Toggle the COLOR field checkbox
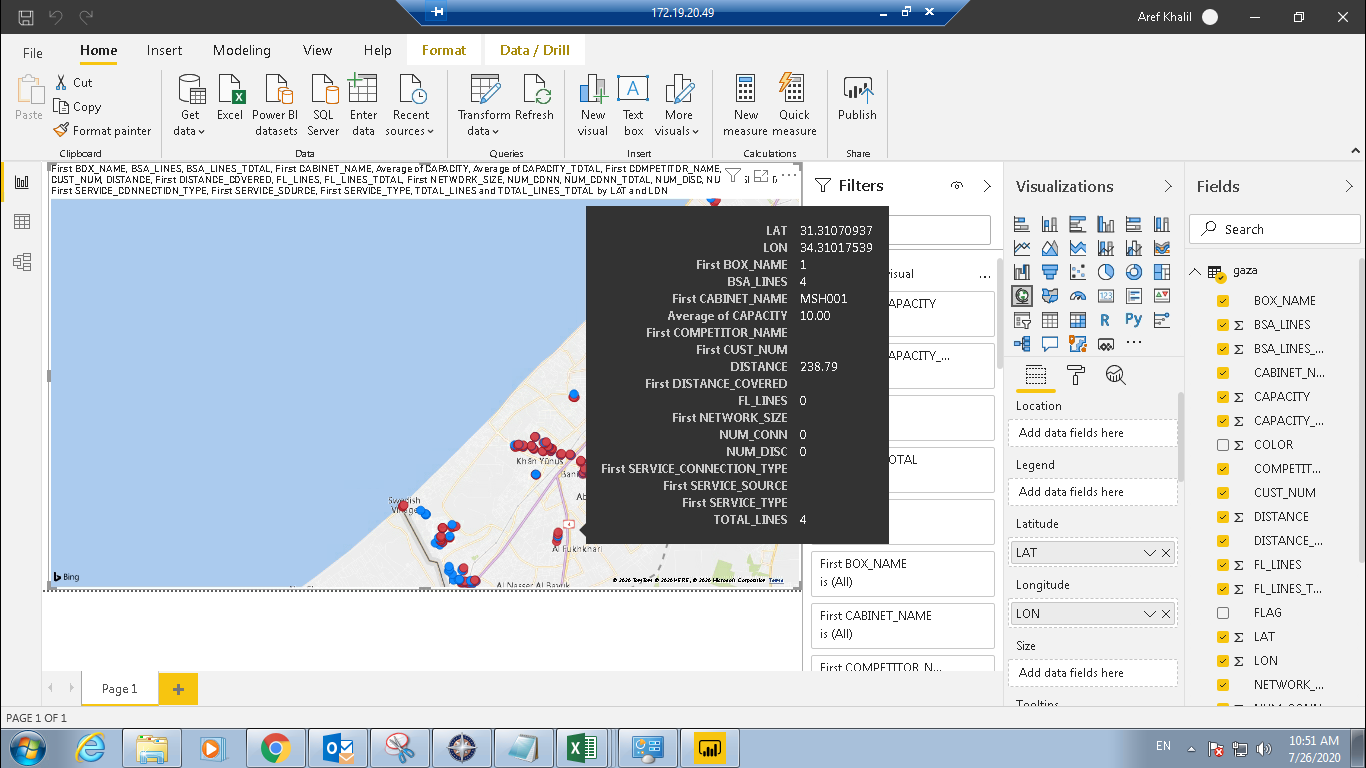The height and width of the screenshot is (768, 1366). pos(1223,445)
